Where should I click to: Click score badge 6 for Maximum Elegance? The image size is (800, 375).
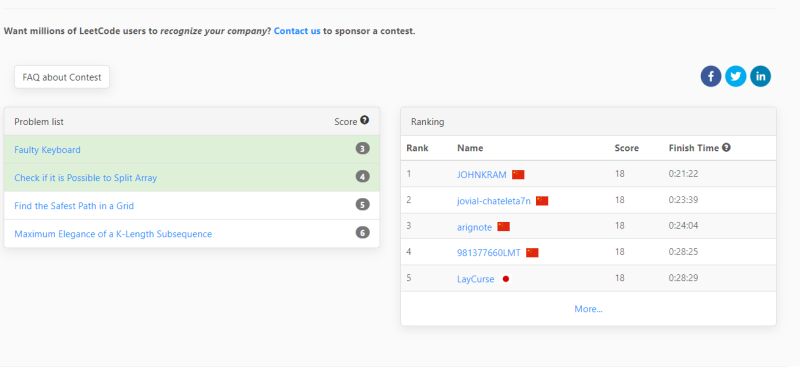(362, 233)
